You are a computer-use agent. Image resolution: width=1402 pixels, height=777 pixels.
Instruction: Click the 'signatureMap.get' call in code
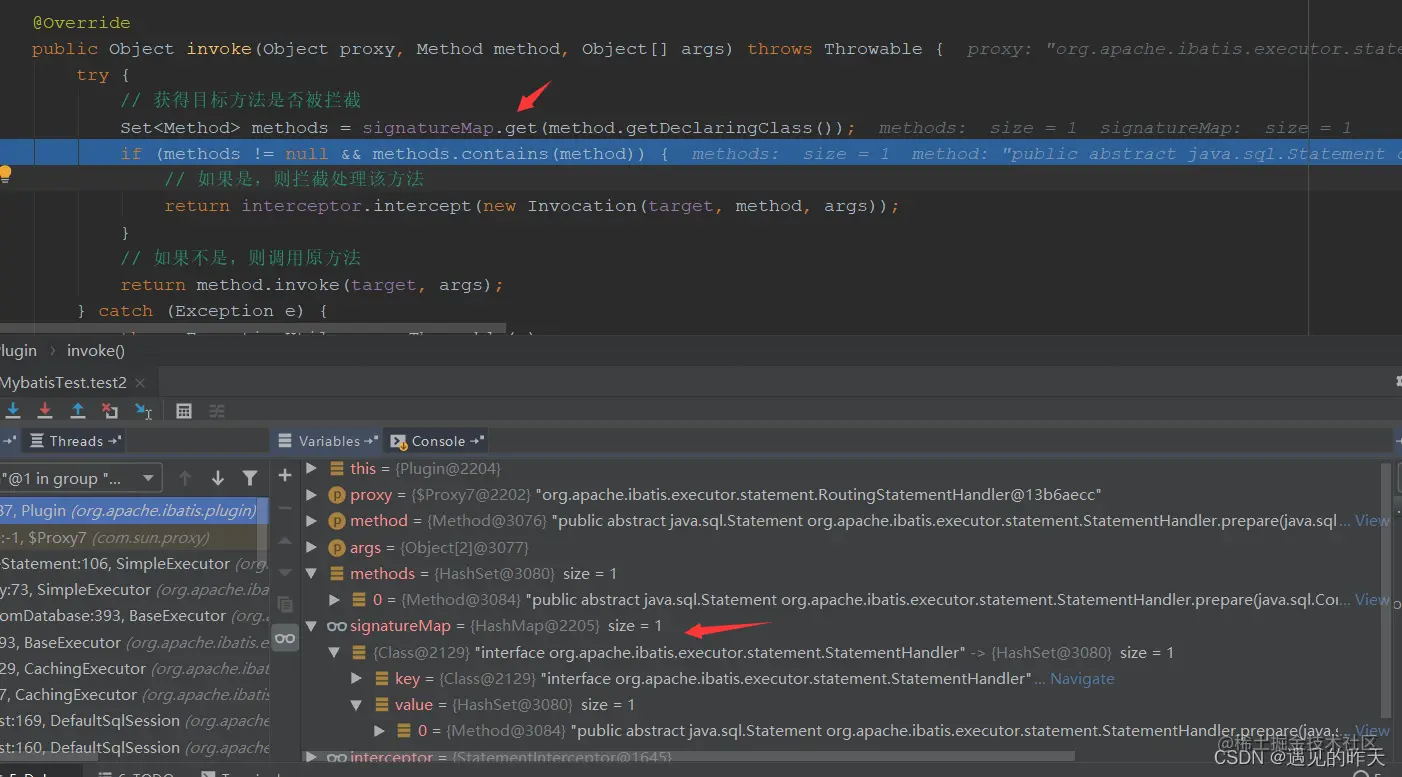450,128
